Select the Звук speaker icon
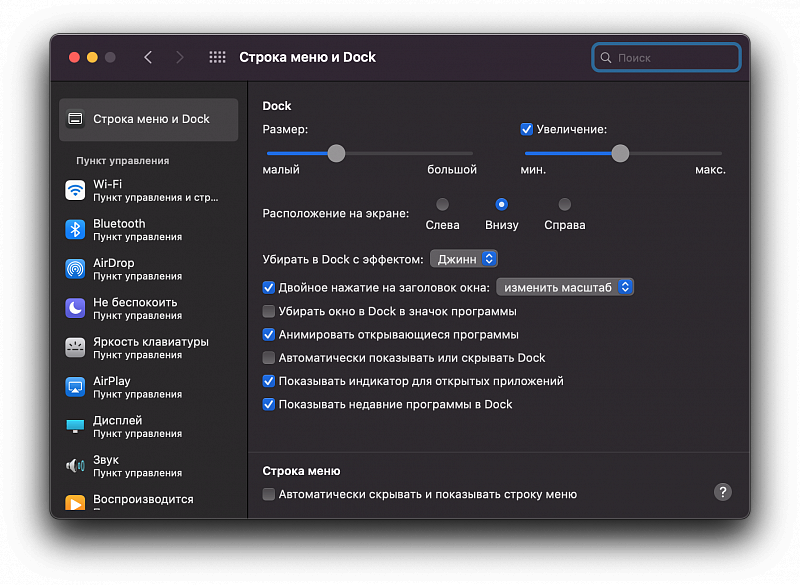This screenshot has width=800, height=585. [x=75, y=465]
